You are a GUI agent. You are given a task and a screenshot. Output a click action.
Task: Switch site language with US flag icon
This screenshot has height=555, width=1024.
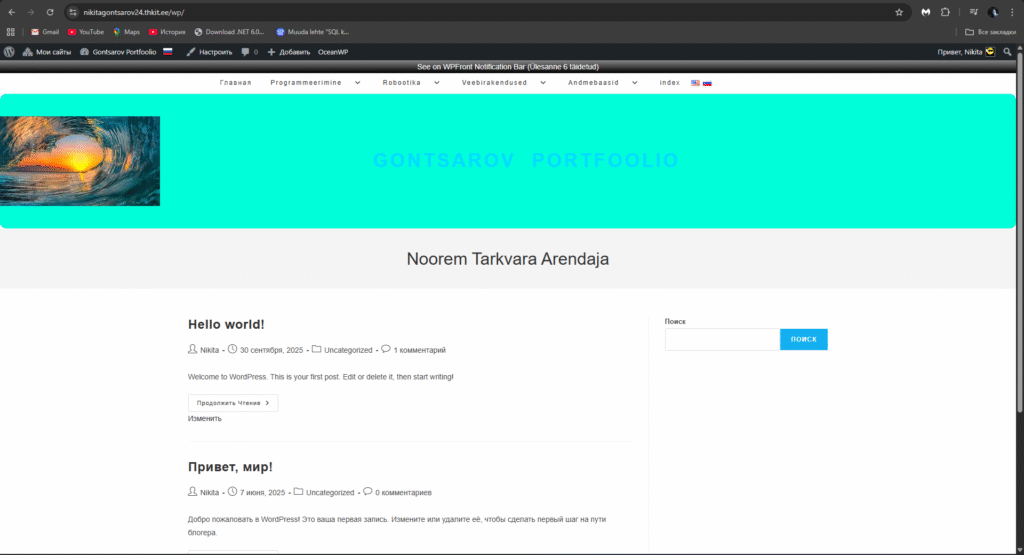point(695,83)
